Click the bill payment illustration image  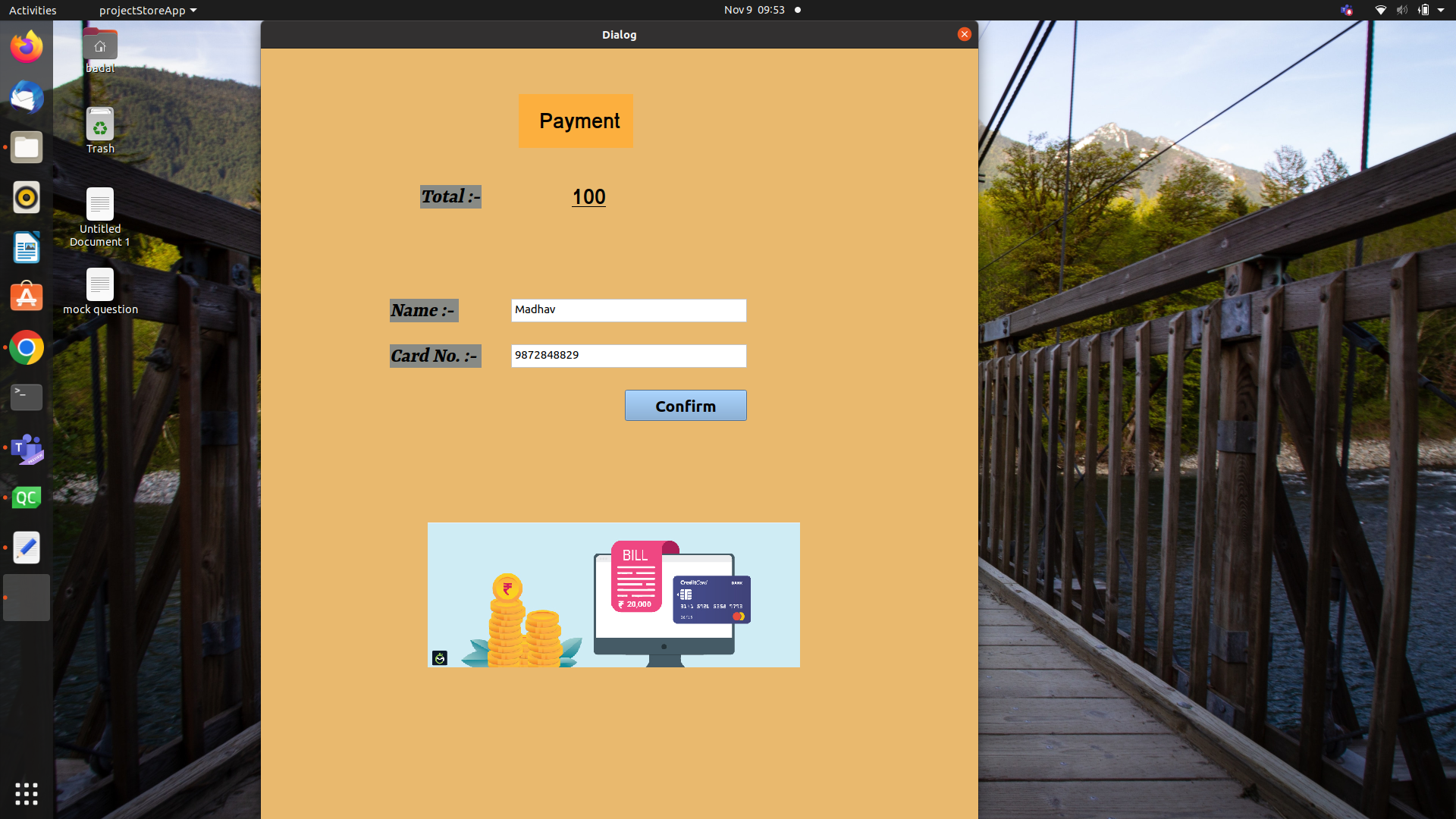613,595
